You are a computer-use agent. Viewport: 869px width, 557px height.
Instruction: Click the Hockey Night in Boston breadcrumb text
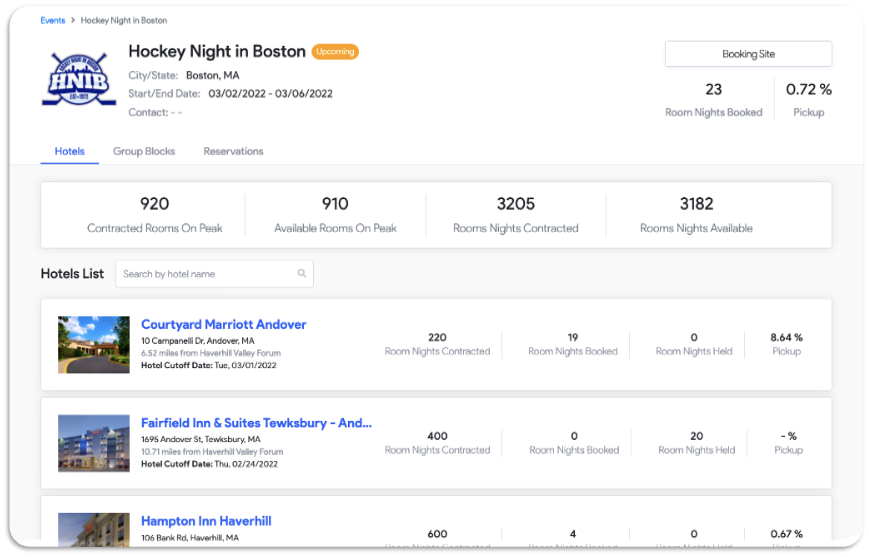(124, 21)
